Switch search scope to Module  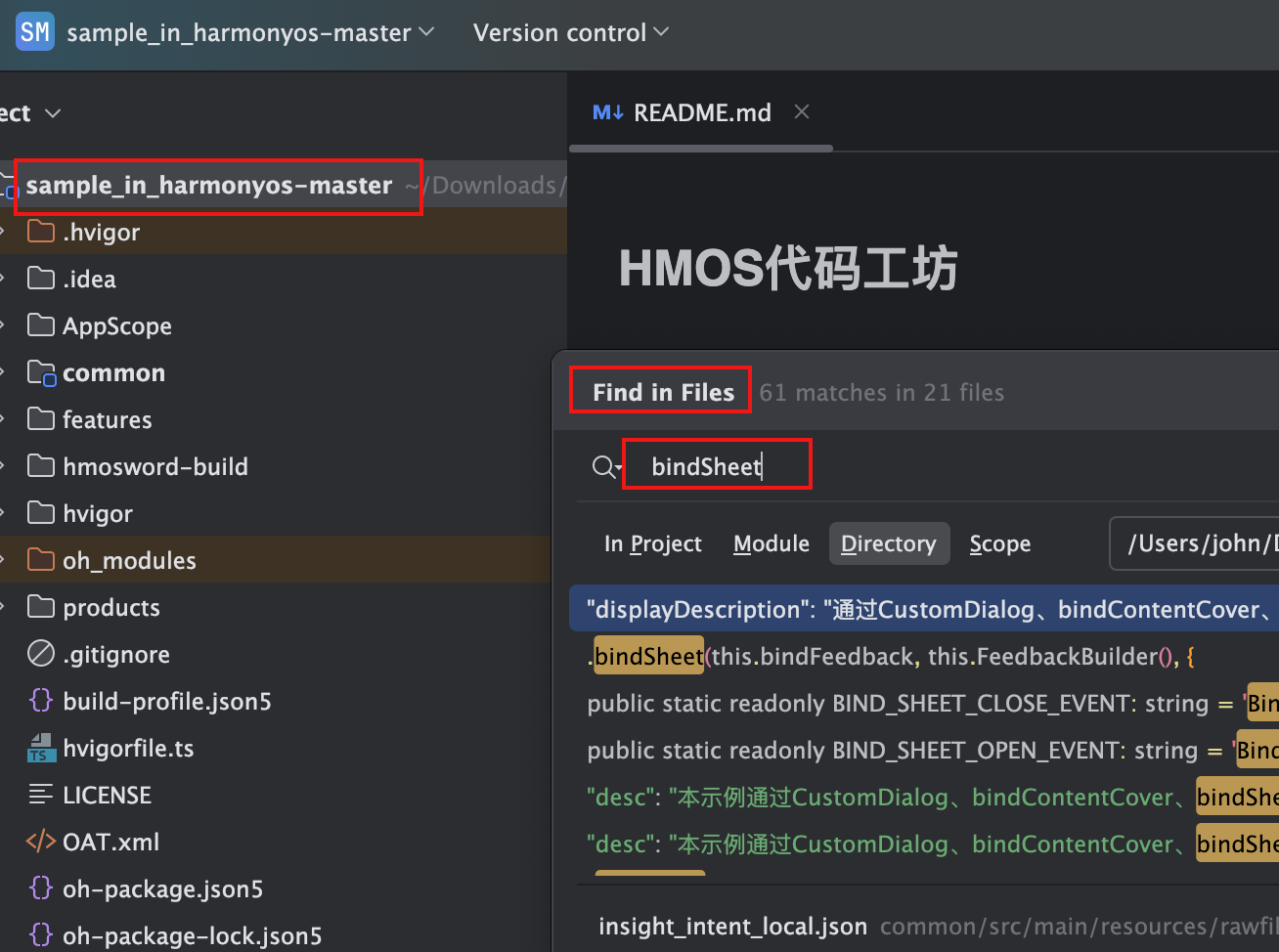coord(772,543)
